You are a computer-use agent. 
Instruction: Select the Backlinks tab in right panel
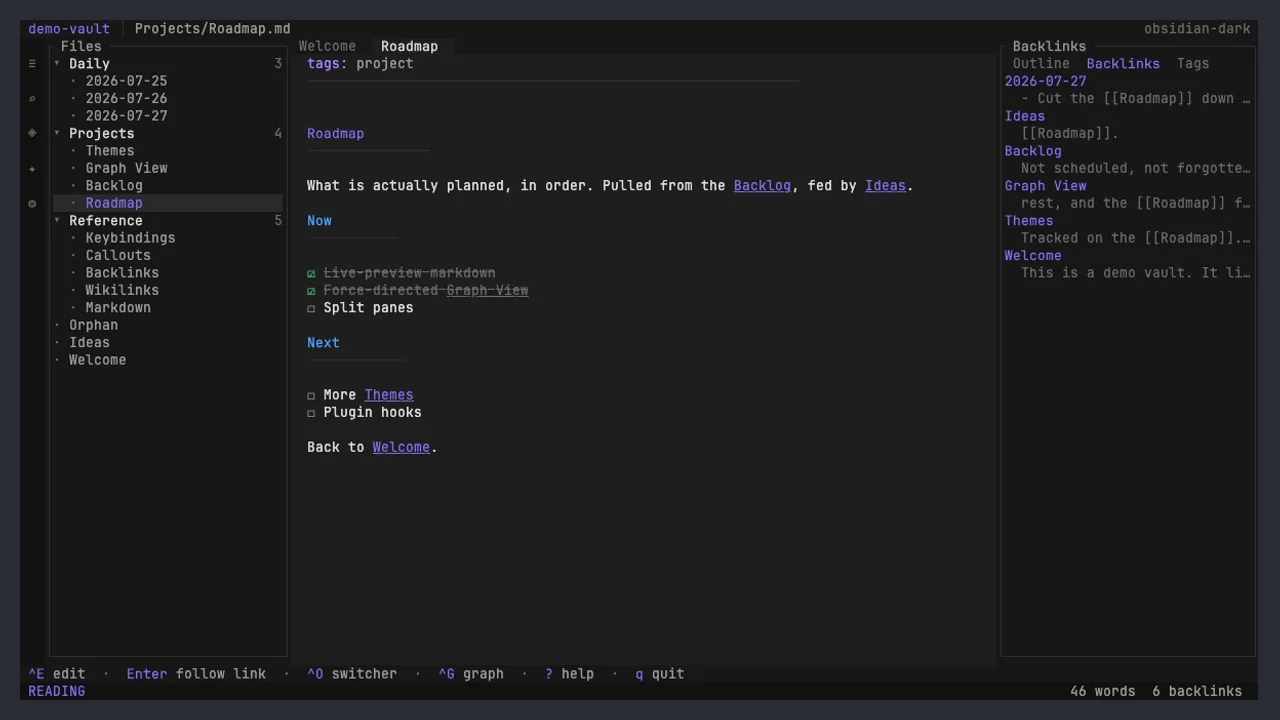click(1123, 64)
